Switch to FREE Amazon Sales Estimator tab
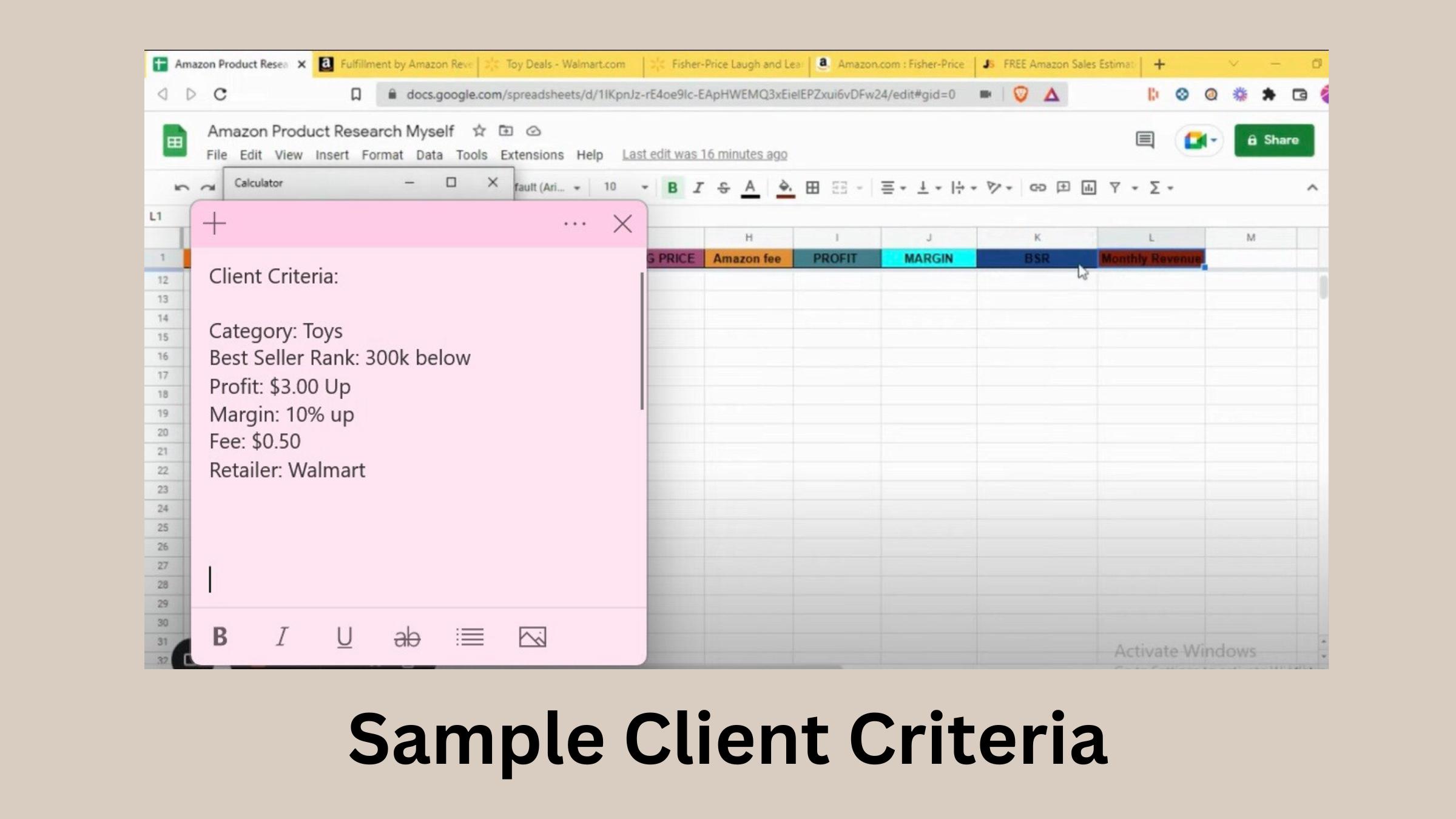Image resolution: width=1456 pixels, height=819 pixels. click(1058, 64)
